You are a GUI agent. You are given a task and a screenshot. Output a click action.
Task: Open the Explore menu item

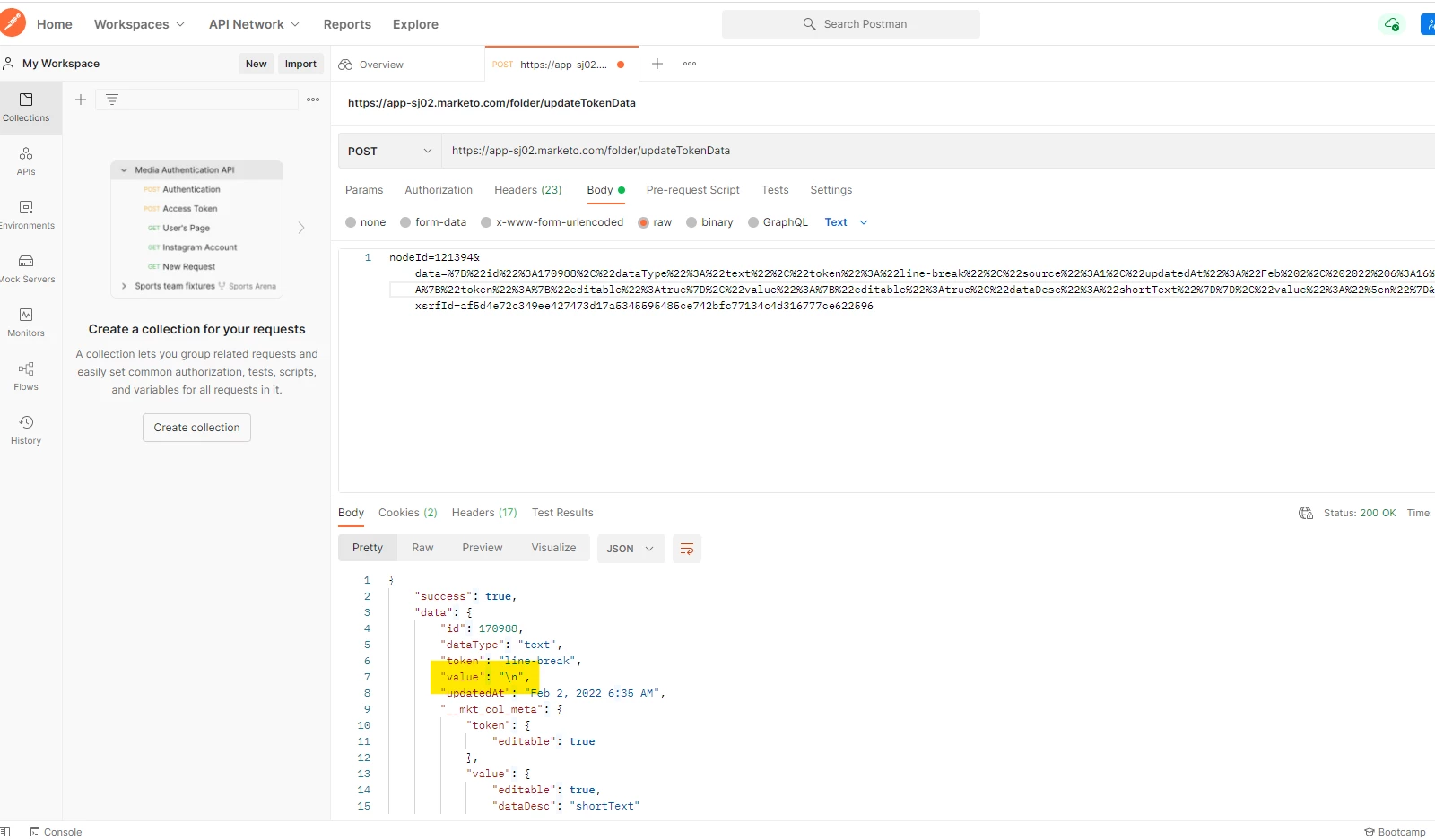click(415, 24)
